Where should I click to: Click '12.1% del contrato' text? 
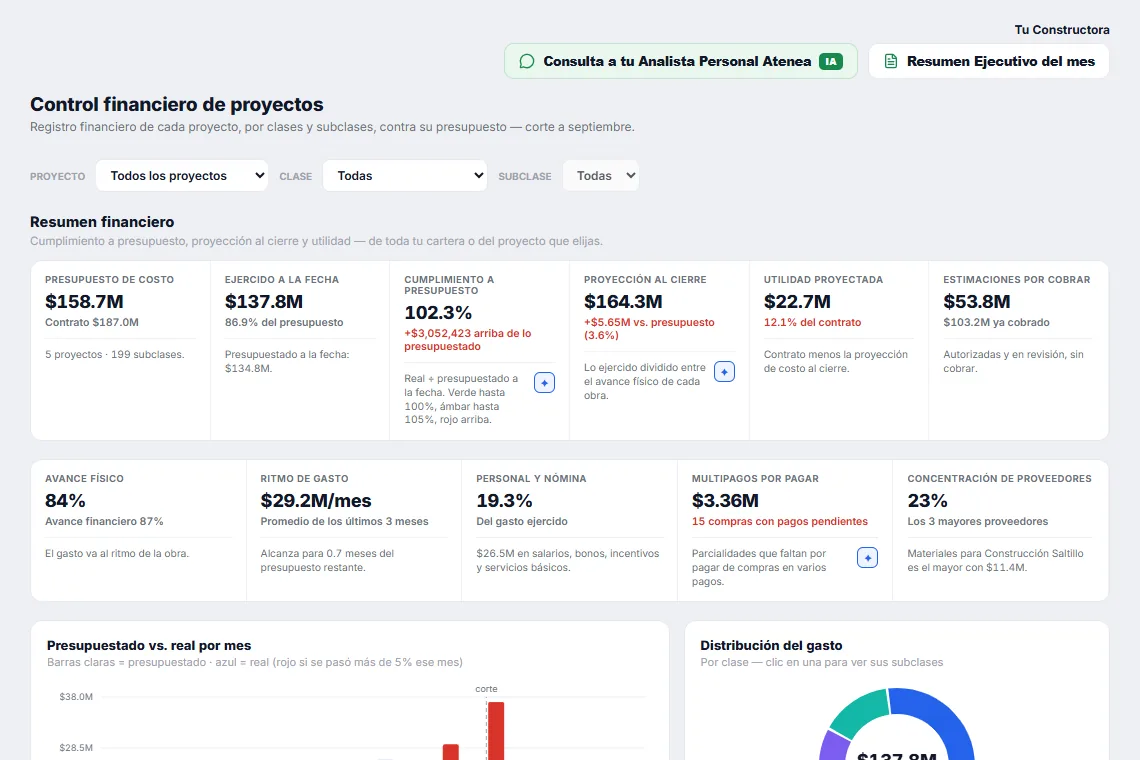coord(812,322)
